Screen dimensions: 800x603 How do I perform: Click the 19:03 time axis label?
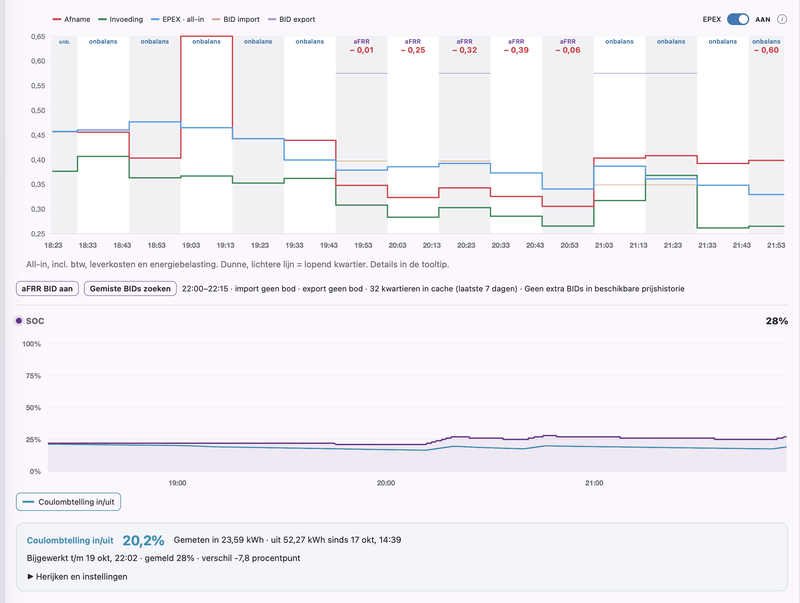coord(191,245)
